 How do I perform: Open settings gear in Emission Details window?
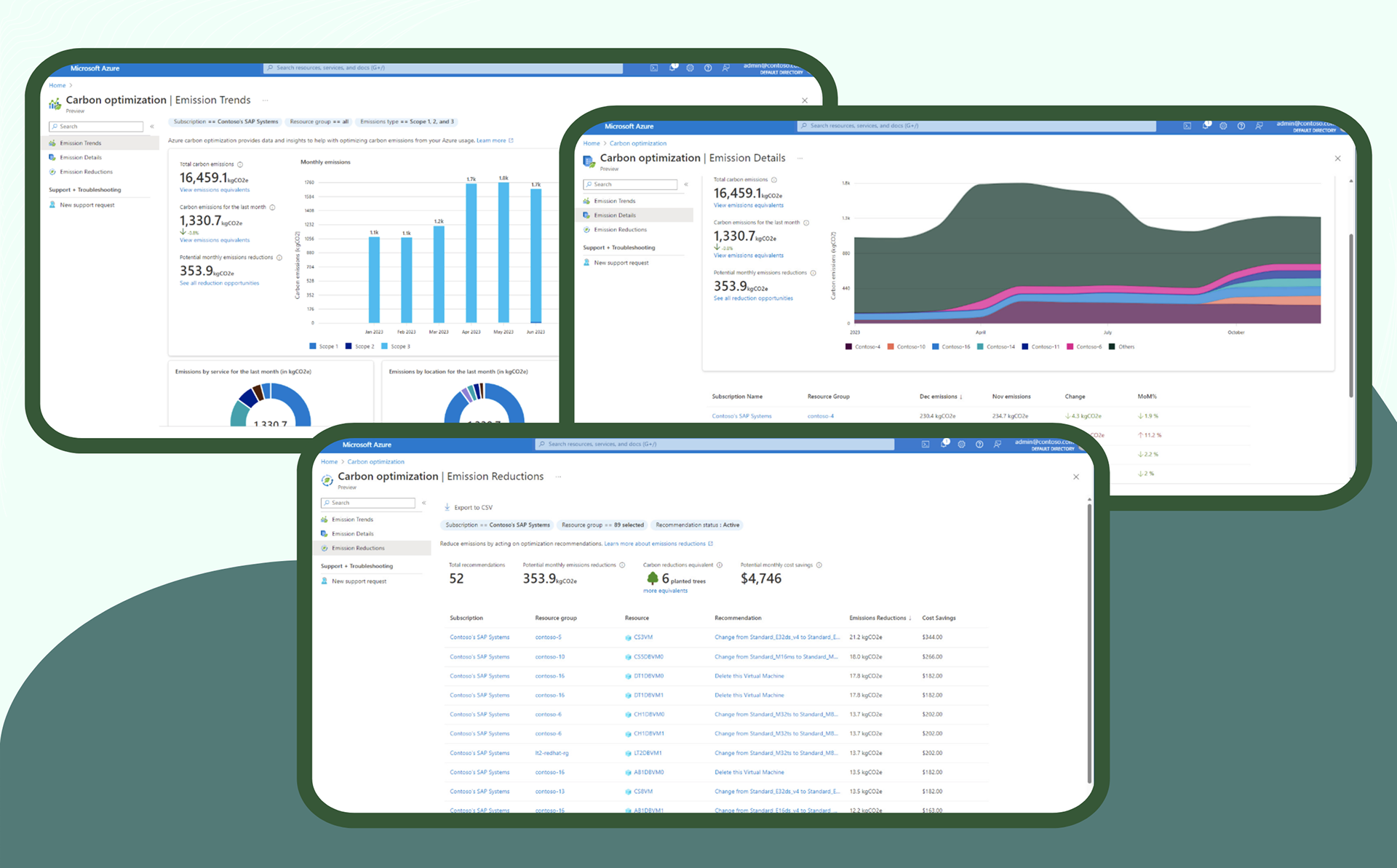1223,126
